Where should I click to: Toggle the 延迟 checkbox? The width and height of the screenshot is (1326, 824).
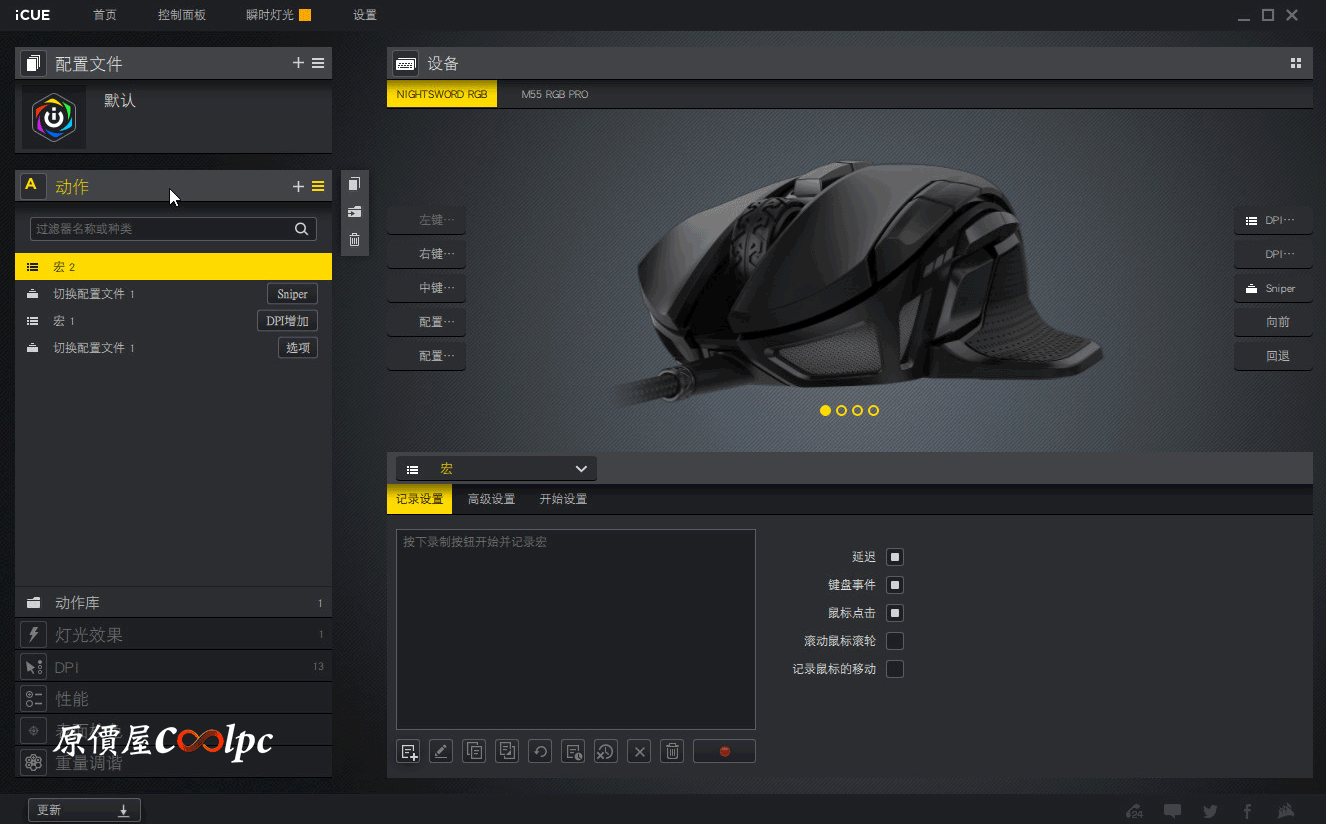pos(895,557)
